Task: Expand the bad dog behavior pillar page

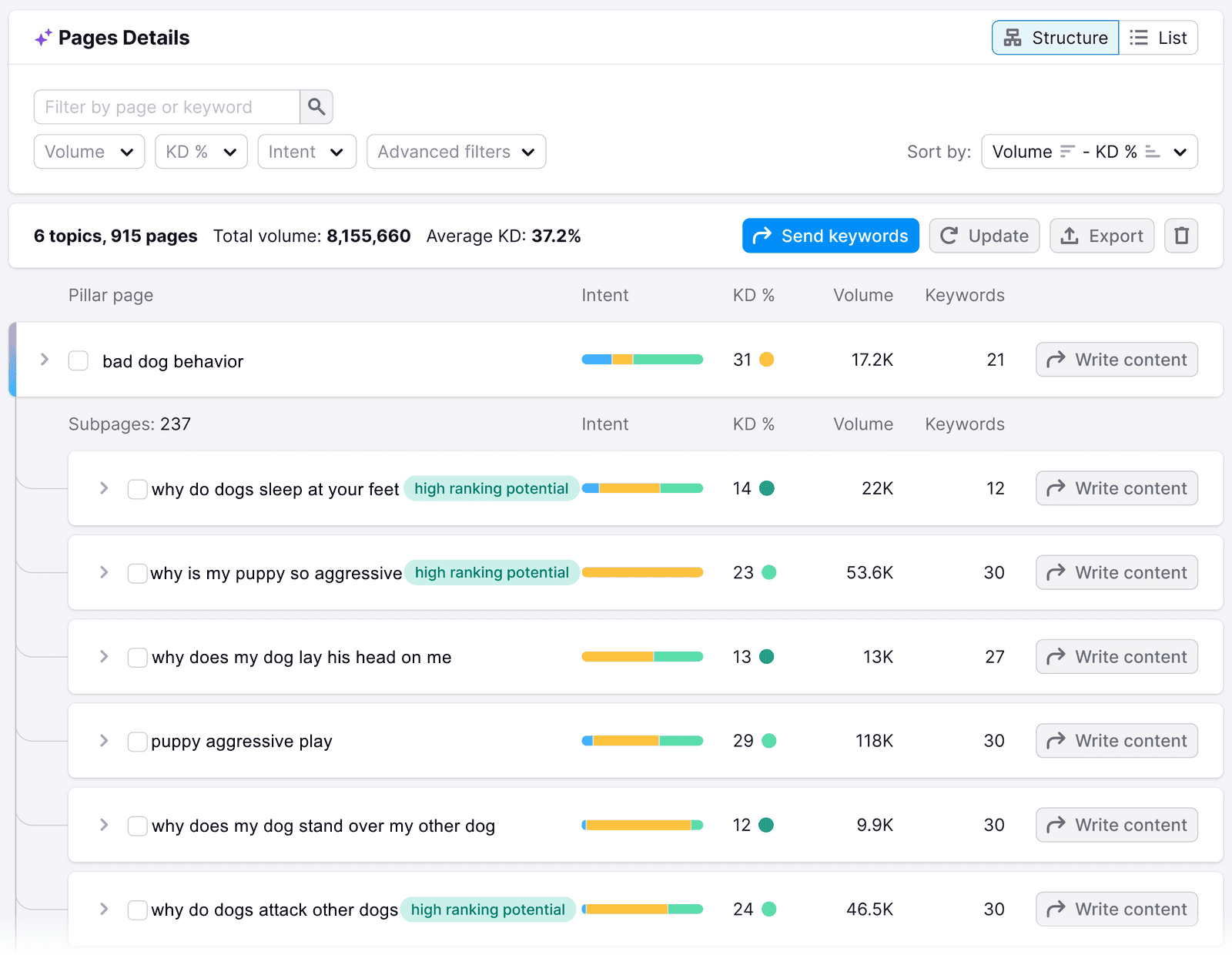Action: point(44,359)
